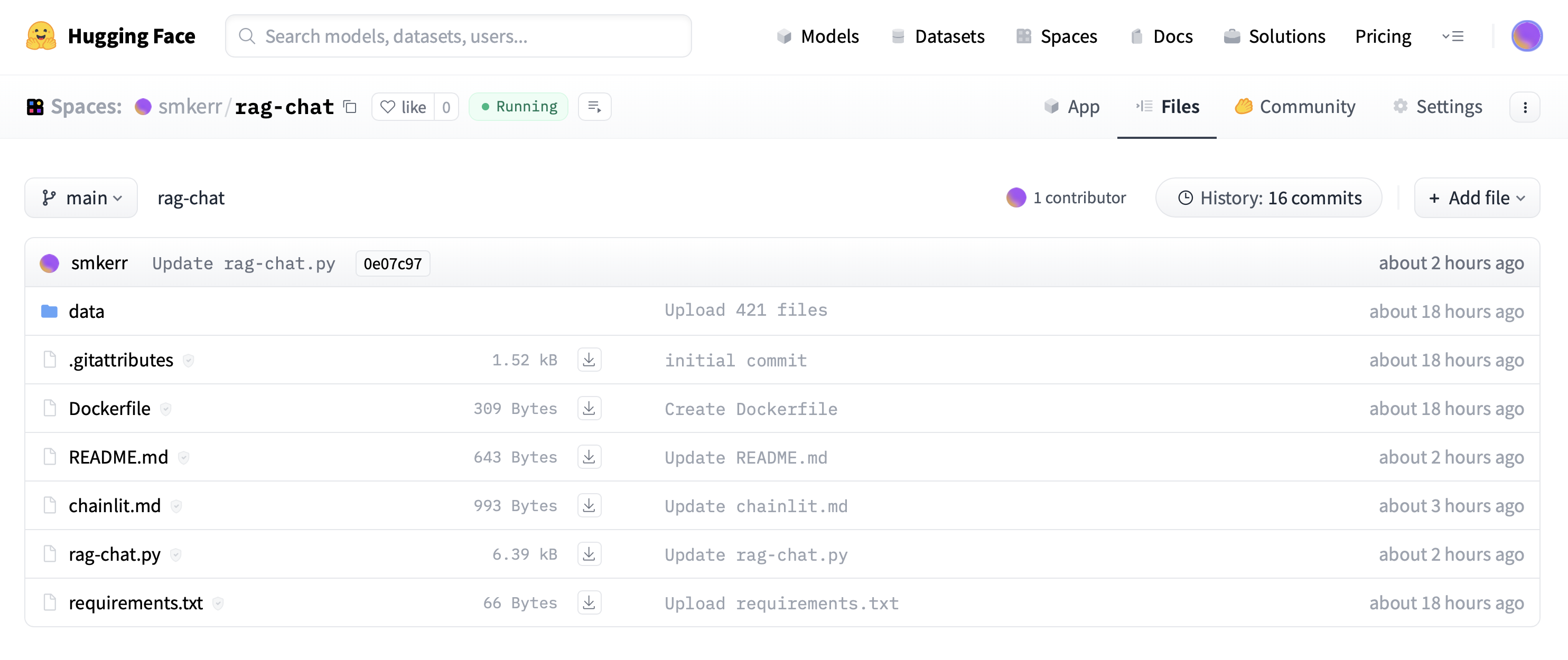Screen dimensions: 1568x660
Task: Open the logs icon next to Running
Action: (594, 107)
